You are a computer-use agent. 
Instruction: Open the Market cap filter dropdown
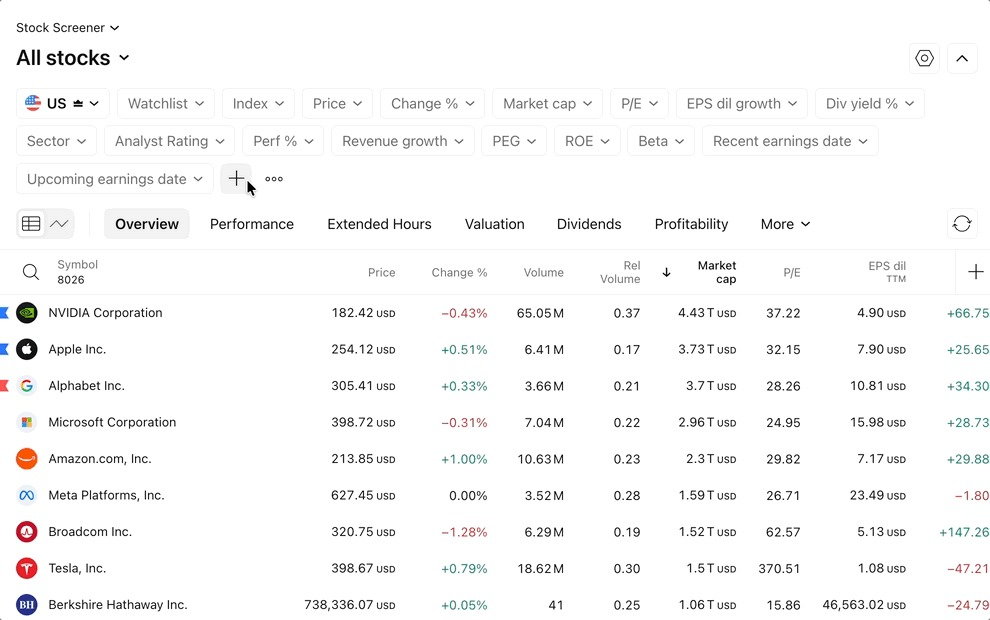tap(547, 104)
